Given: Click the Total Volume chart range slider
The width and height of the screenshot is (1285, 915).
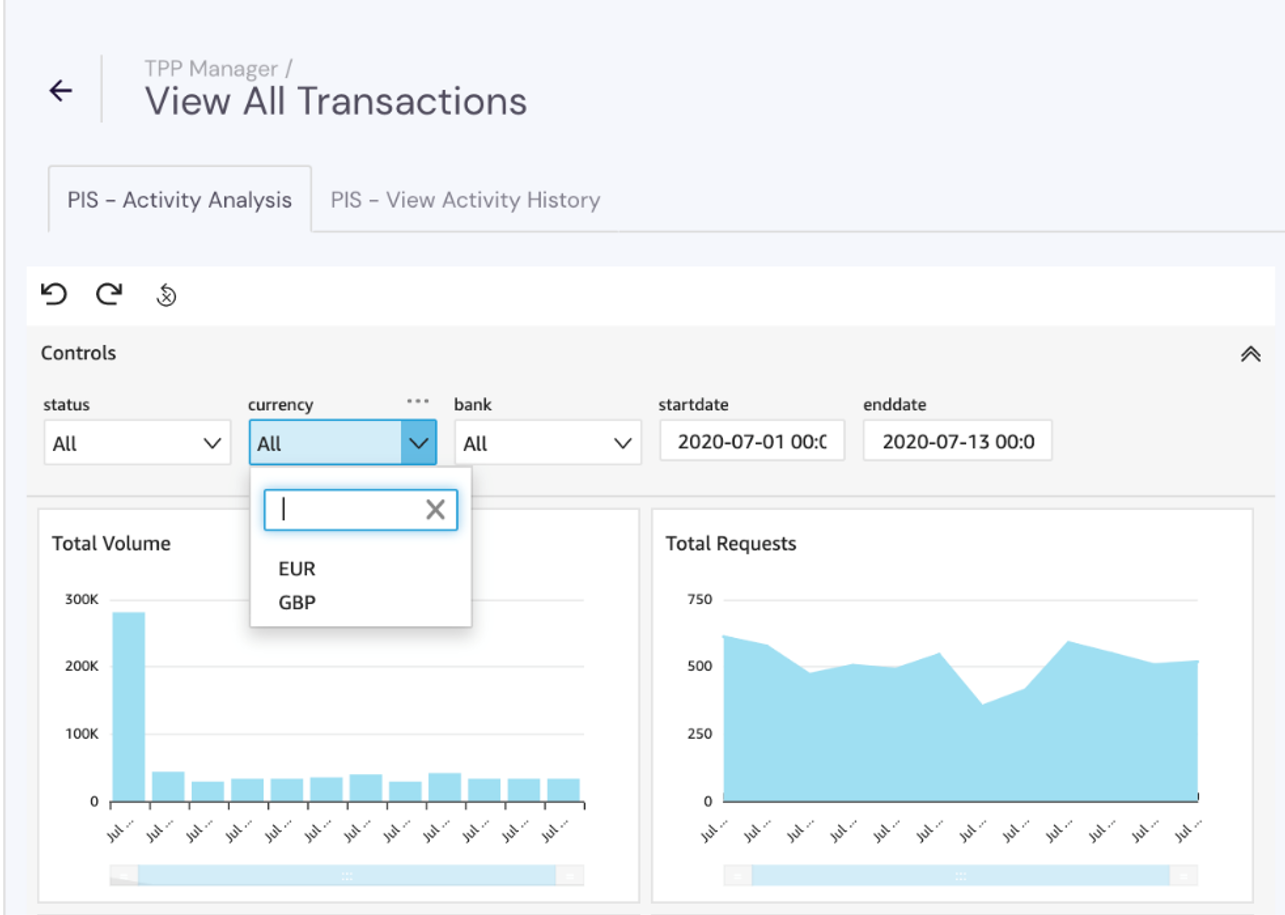Looking at the screenshot, I should pos(347,875).
